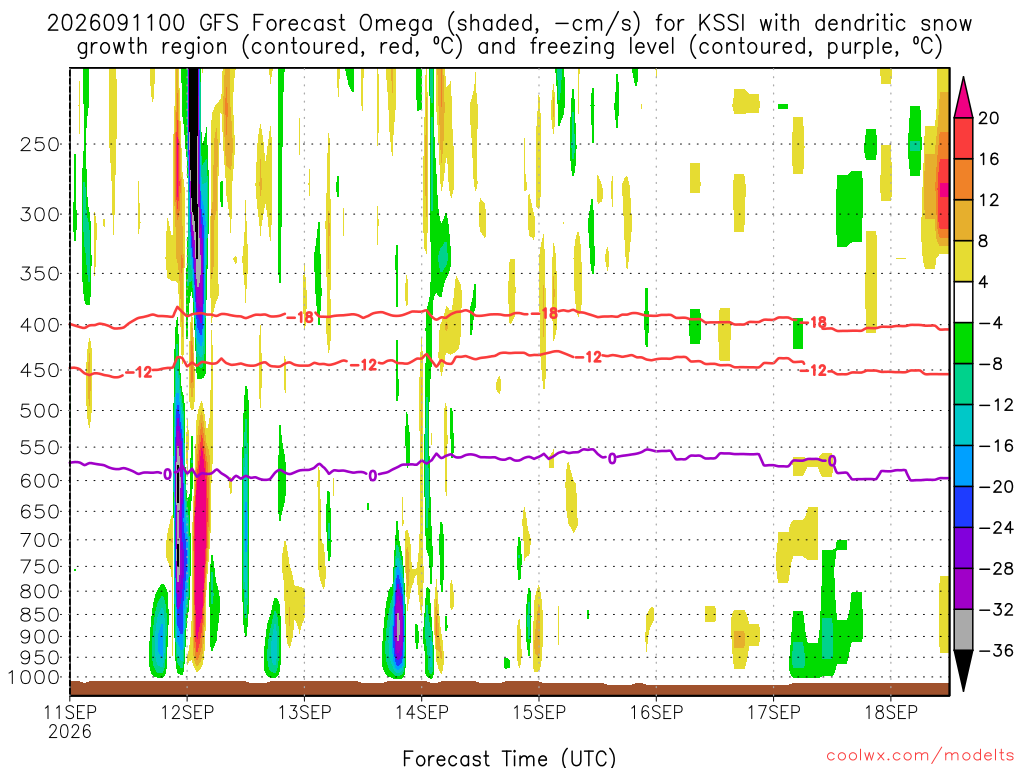Click the gray colorbar segment between -32 and -36
The height and width of the screenshot is (768, 1024).
point(963,630)
